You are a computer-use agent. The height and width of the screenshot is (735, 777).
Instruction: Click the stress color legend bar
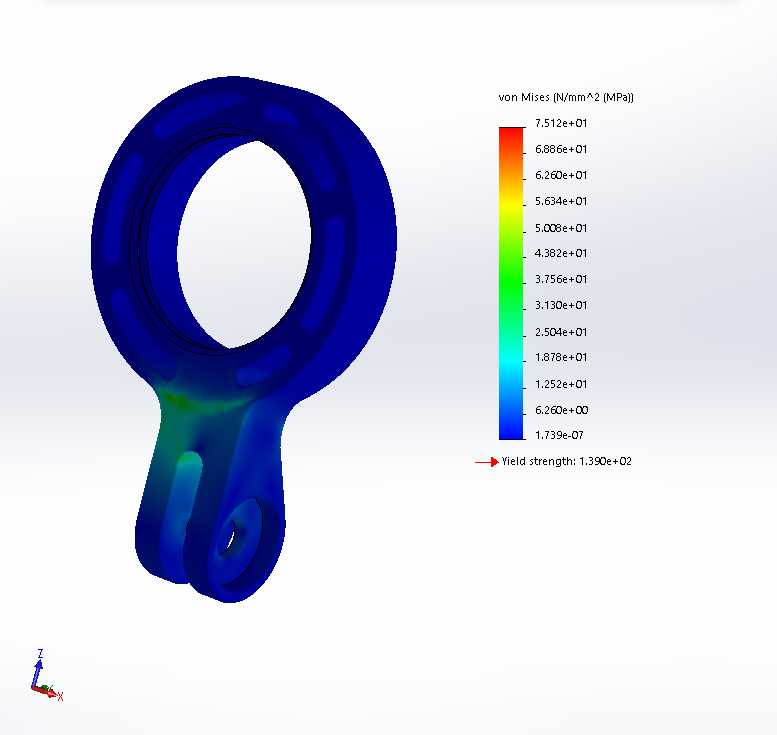point(511,283)
